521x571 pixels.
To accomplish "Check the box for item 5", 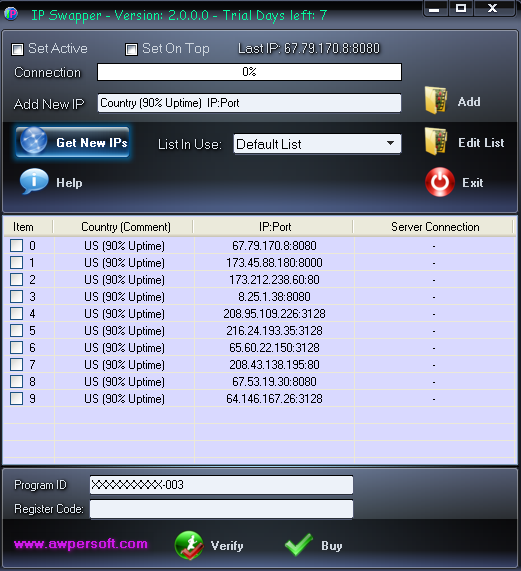I will point(16,330).
